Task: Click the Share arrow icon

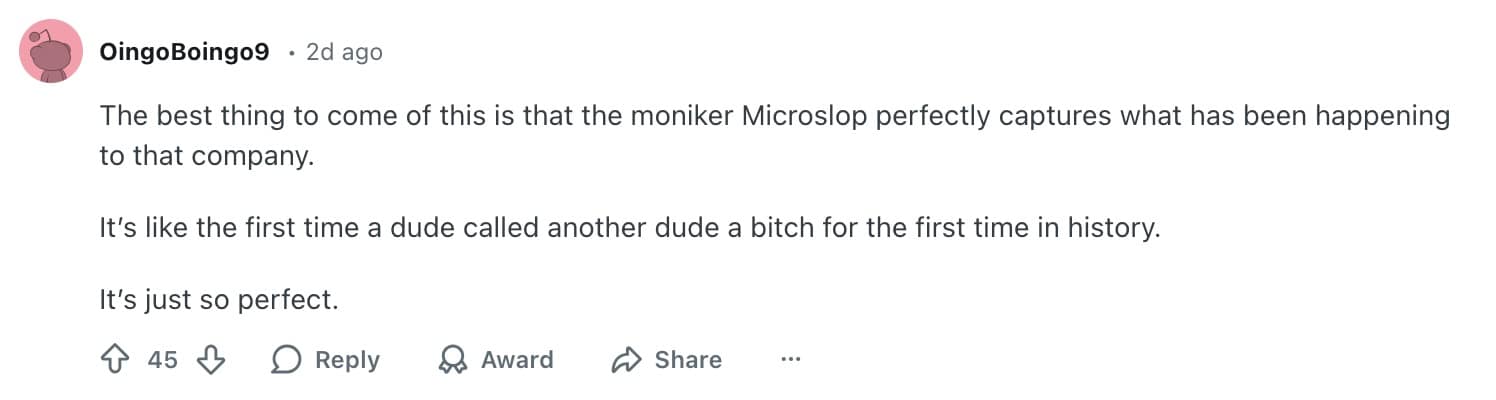Action: (x=626, y=360)
